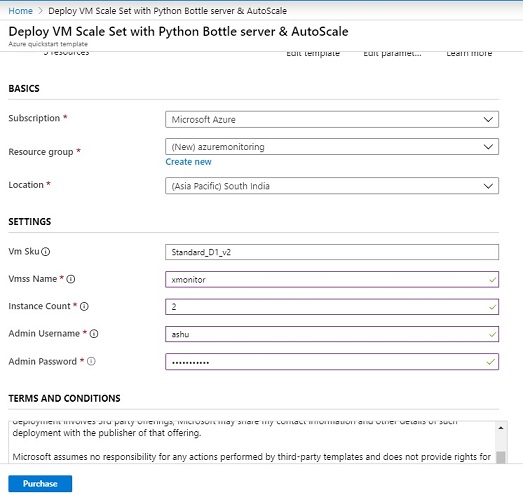Click the Admin Password input field
Image resolution: width=523 pixels, height=495 pixels.
332,362
